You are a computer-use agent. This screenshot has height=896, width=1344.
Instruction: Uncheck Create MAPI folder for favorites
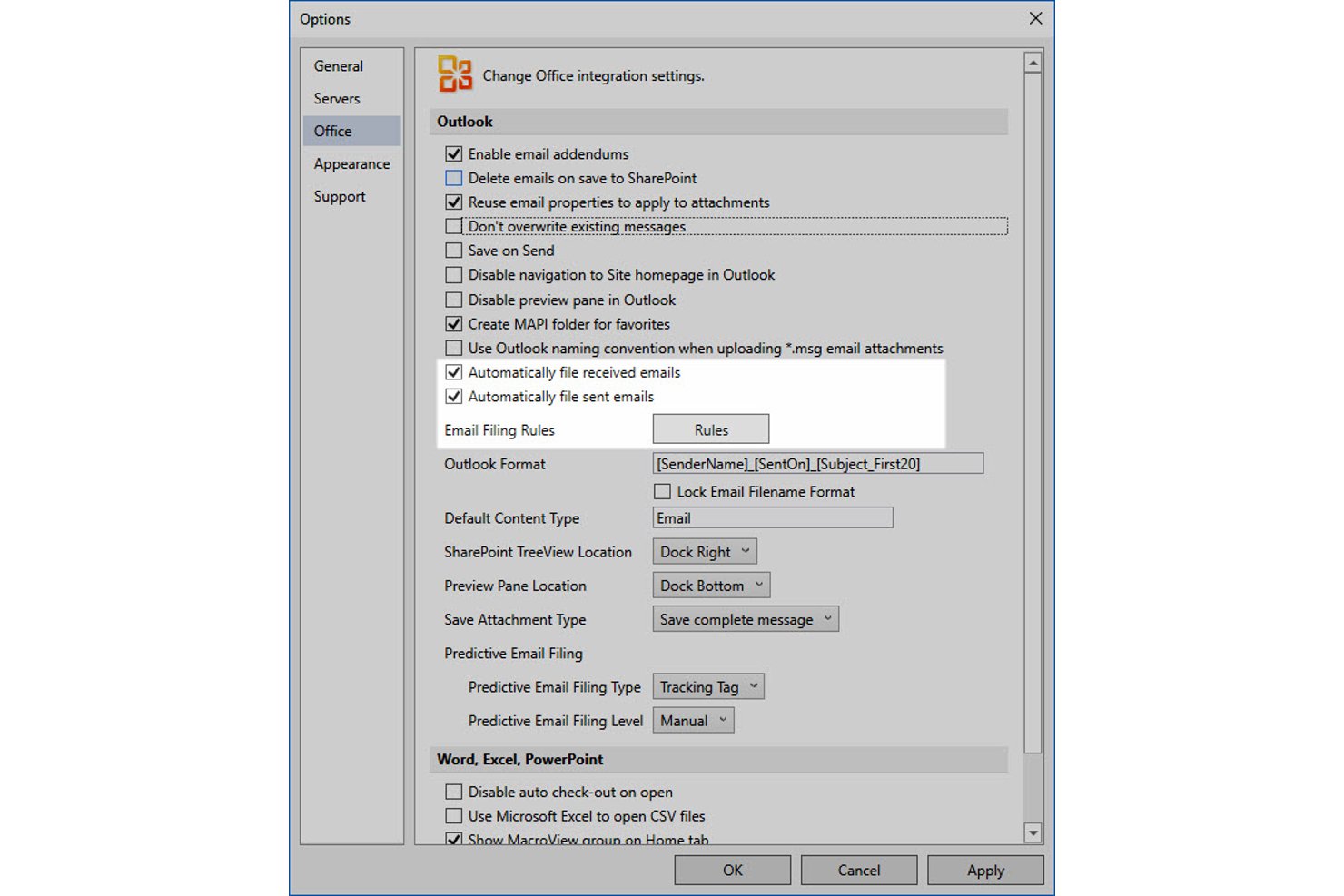pos(454,324)
